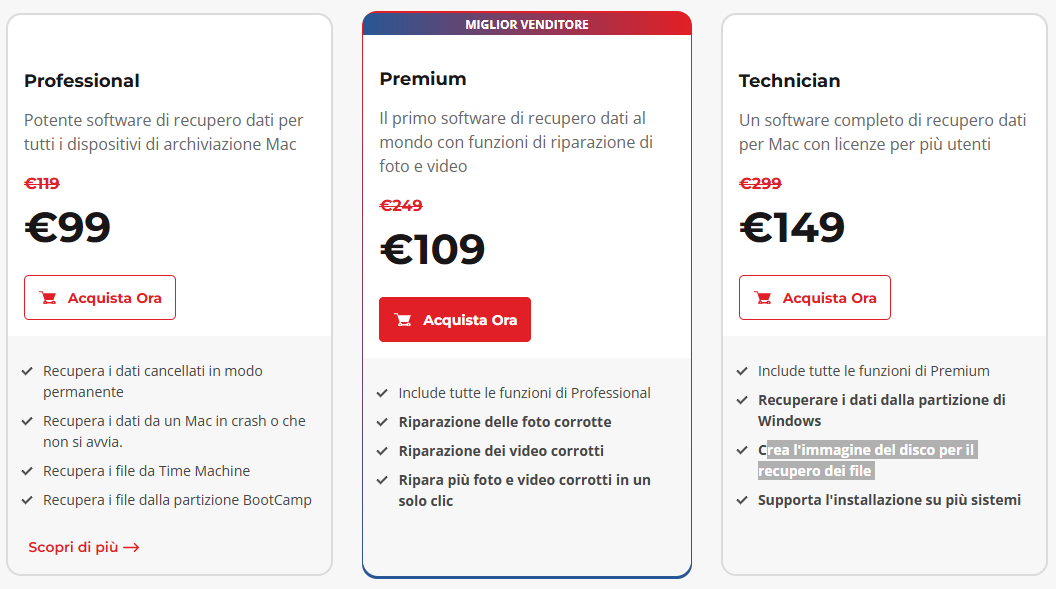
Task: Click checkmark beside Riparazione delle foto corrotte
Action: [x=382, y=423]
